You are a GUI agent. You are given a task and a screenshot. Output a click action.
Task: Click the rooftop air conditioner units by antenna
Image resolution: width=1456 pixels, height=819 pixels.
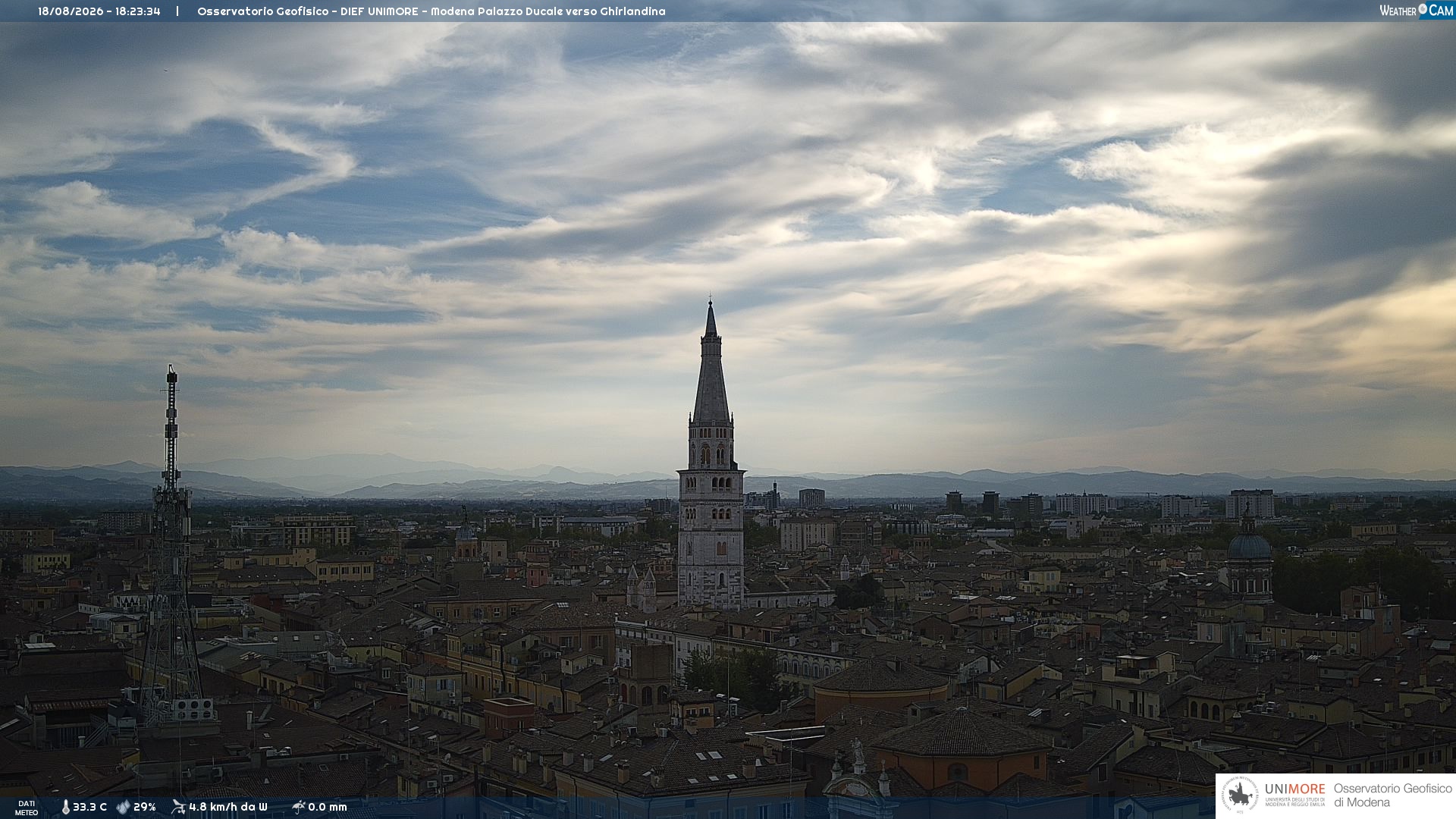coord(192,710)
